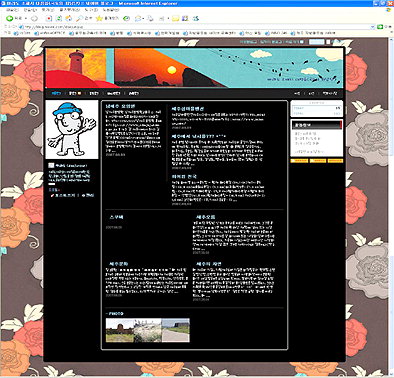This screenshot has width=394, height=378.
Task: Open the first photo thumbnail under PHOTO
Action: [120, 330]
